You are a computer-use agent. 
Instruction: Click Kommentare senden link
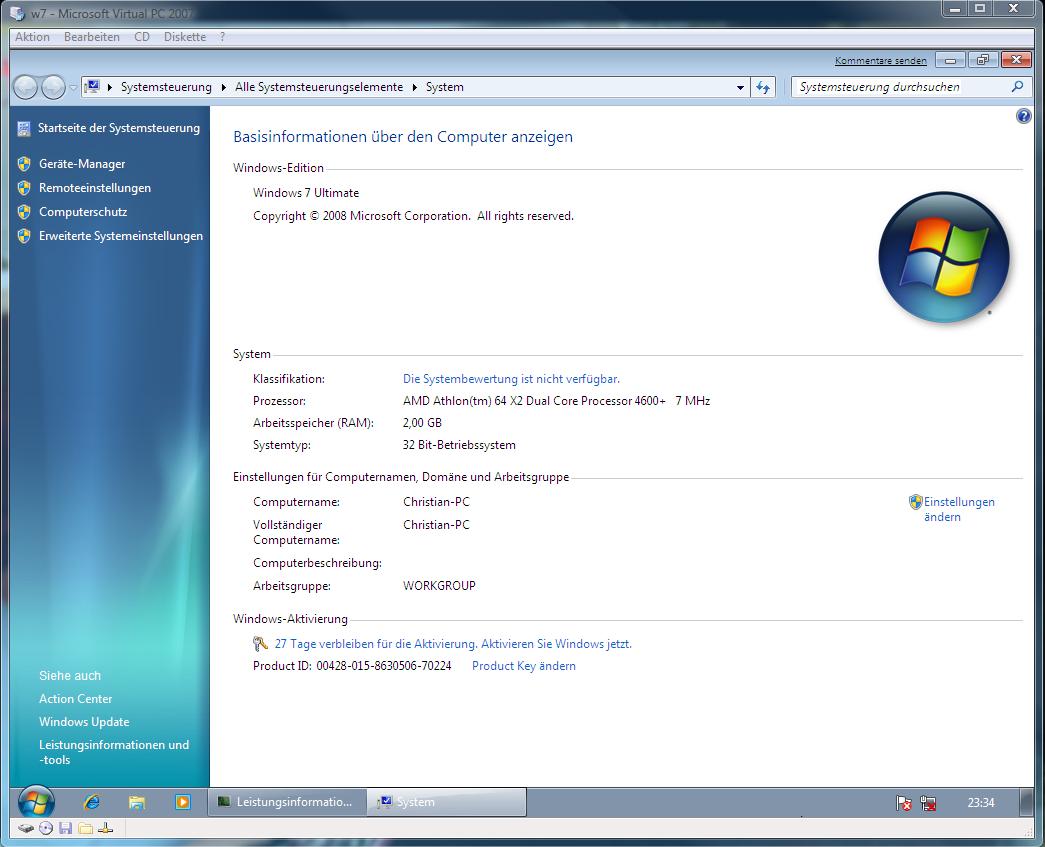(x=880, y=61)
